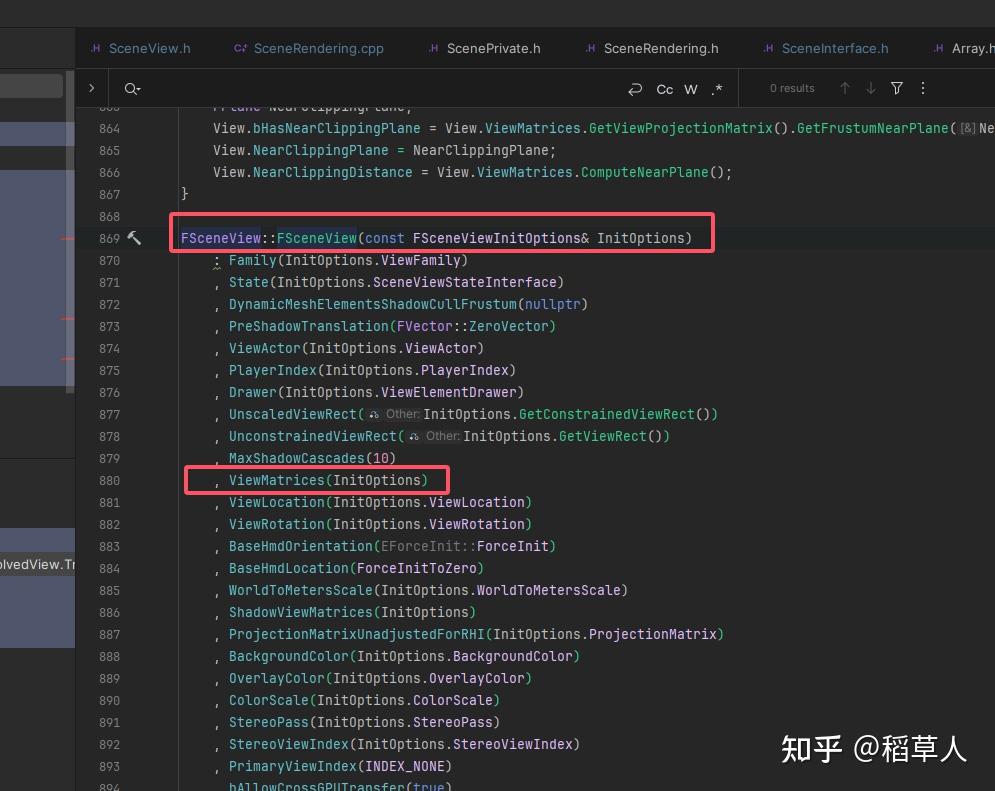Open the SceneInterface.h tab
This screenshot has width=995, height=791.
[x=833, y=47]
